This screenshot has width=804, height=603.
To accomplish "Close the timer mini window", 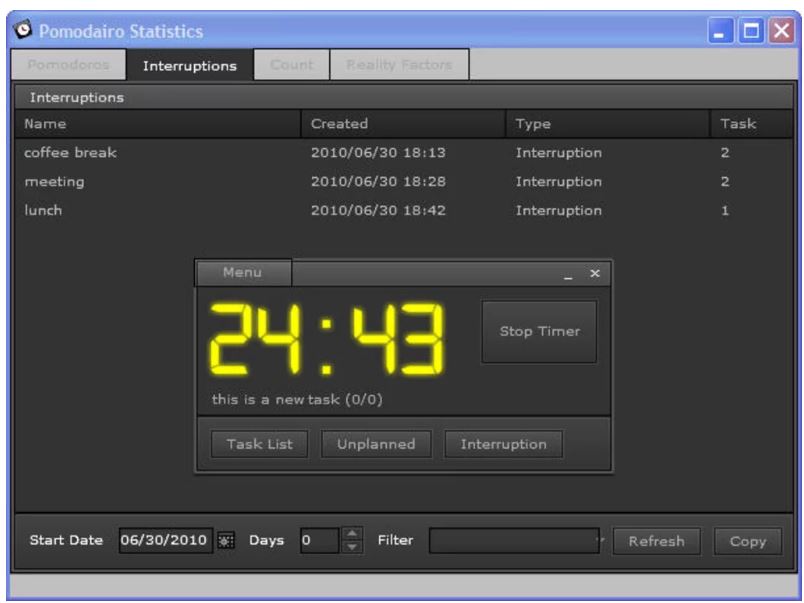I will pyautogui.click(x=594, y=273).
